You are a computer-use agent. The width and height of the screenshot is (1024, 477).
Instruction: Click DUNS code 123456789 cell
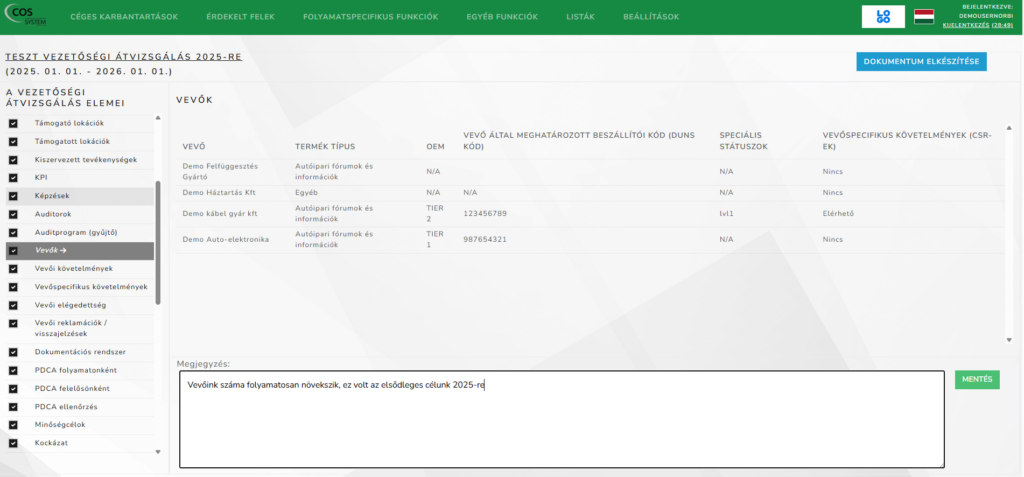tap(485, 214)
